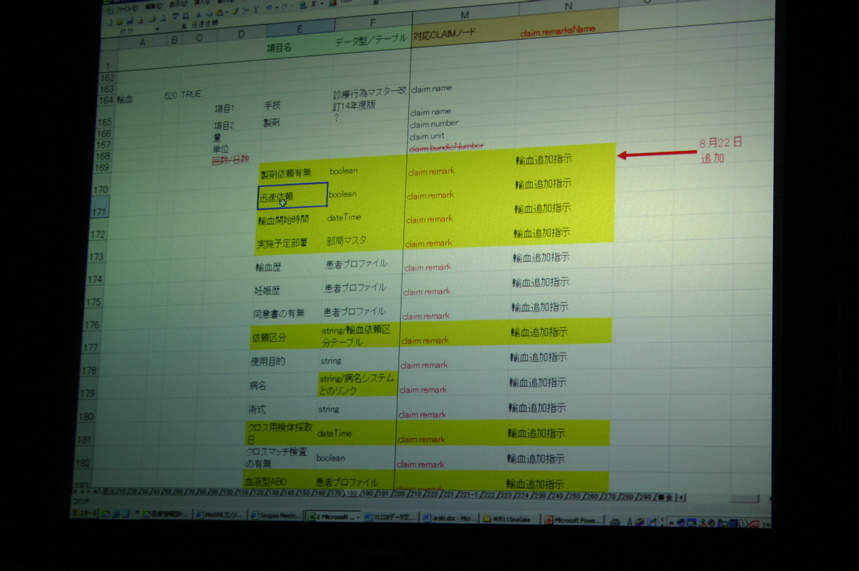Select the claim.unit cell
Screen dimensions: 859x571
pos(427,136)
